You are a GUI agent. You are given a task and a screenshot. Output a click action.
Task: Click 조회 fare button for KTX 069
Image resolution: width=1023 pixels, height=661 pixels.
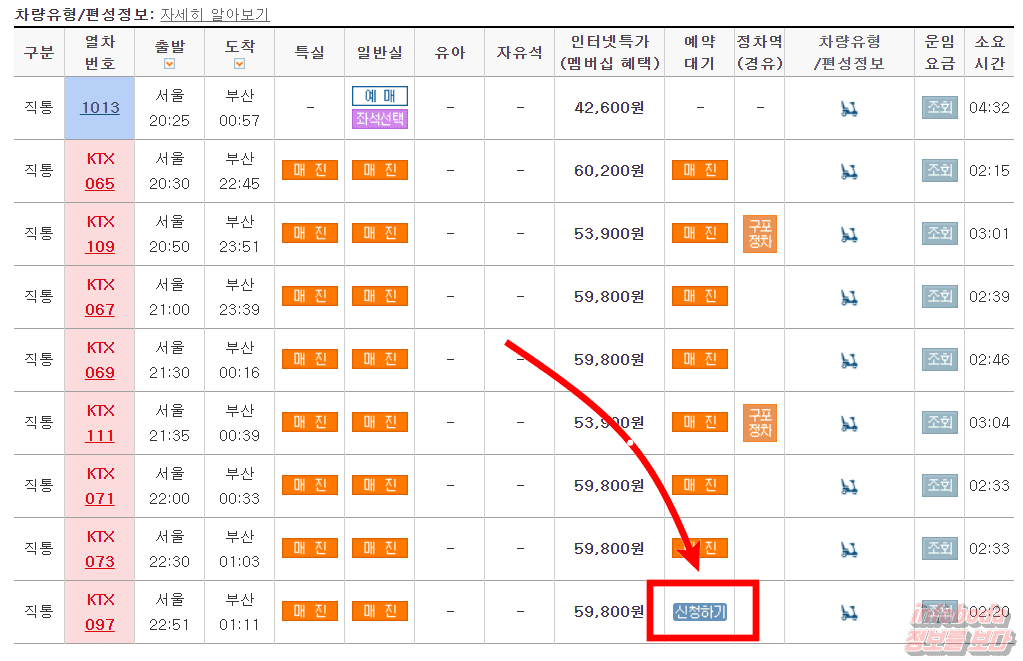[939, 359]
